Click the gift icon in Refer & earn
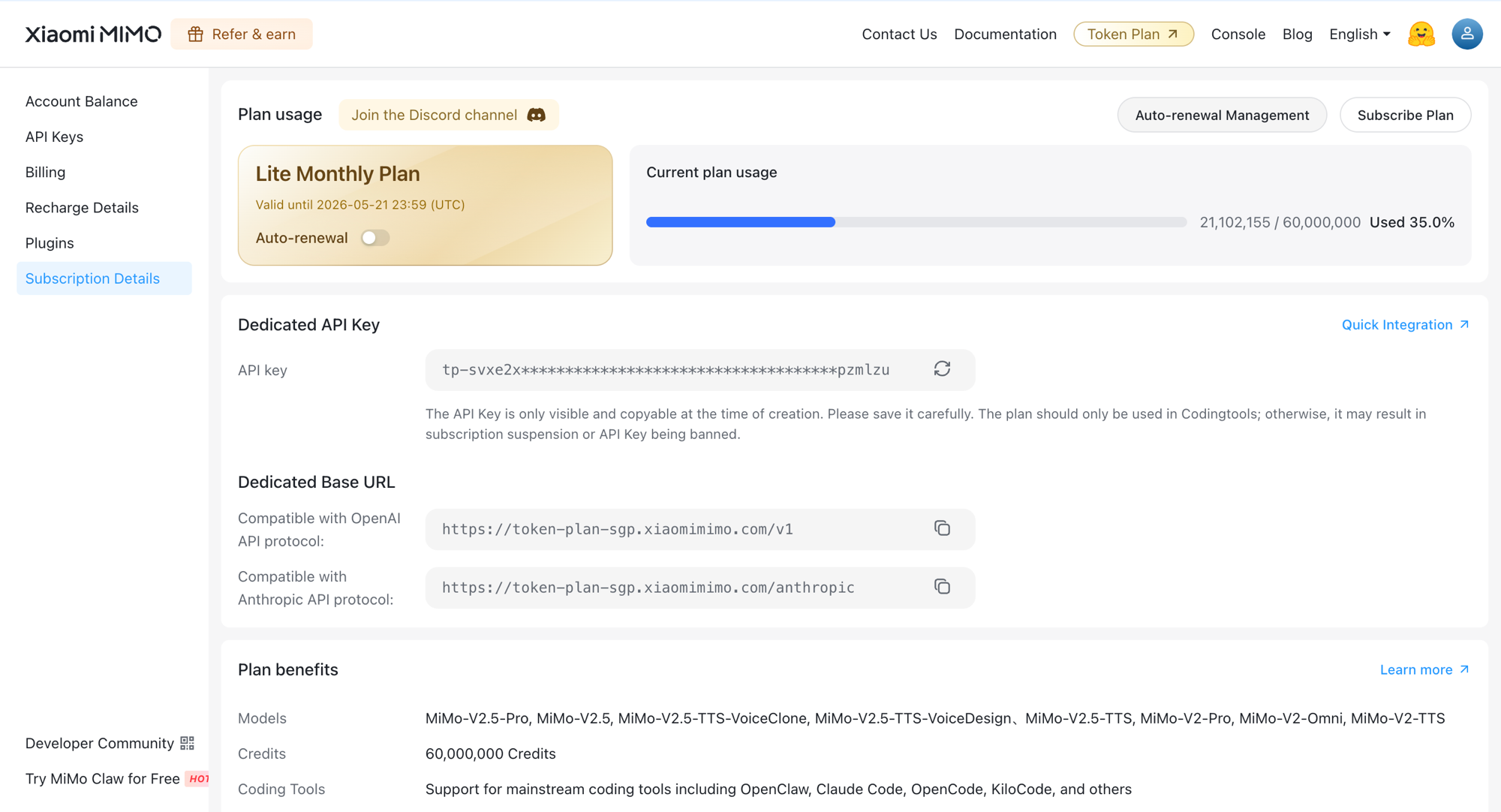 coord(195,34)
